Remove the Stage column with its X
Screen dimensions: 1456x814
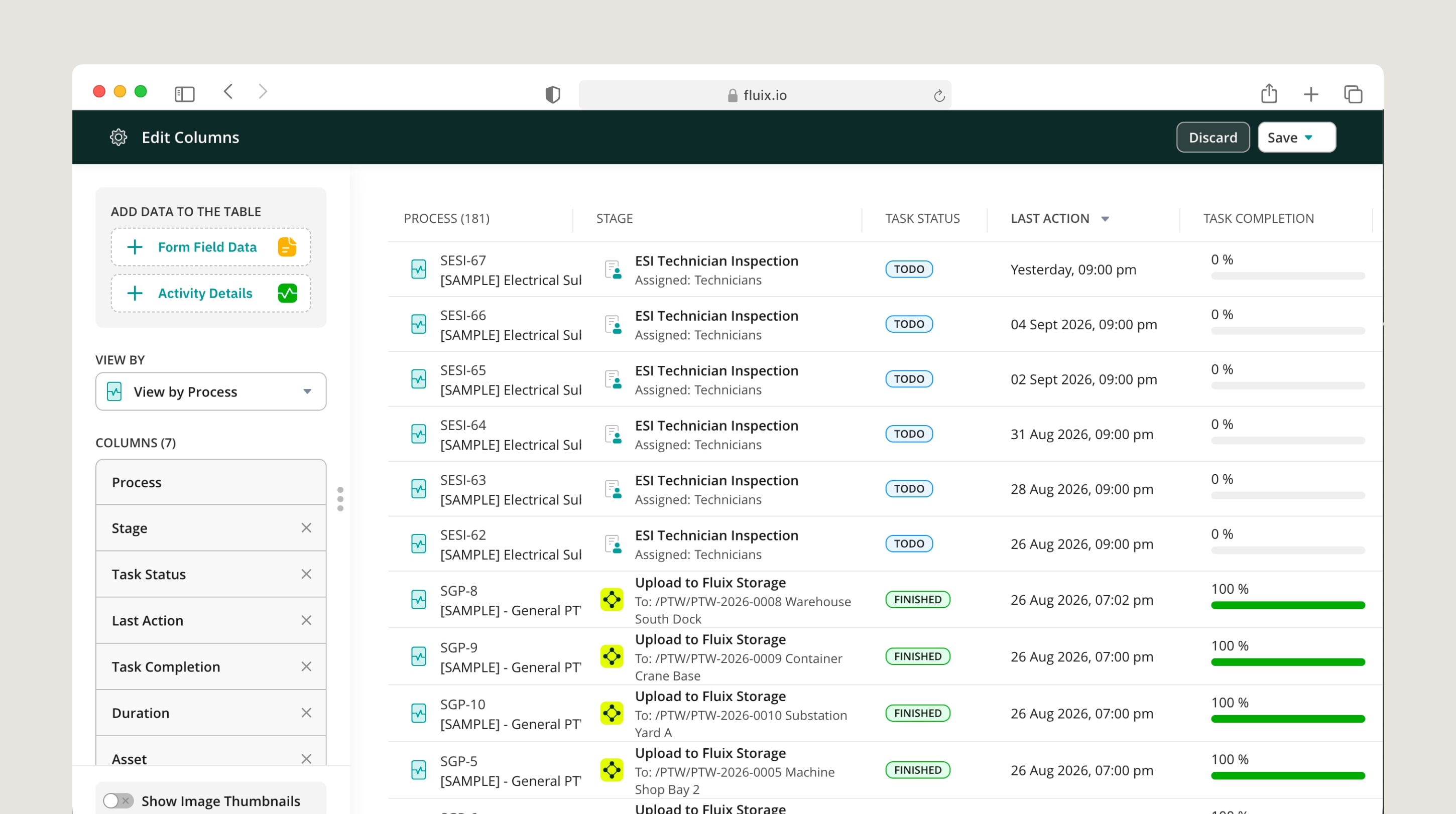coord(306,527)
